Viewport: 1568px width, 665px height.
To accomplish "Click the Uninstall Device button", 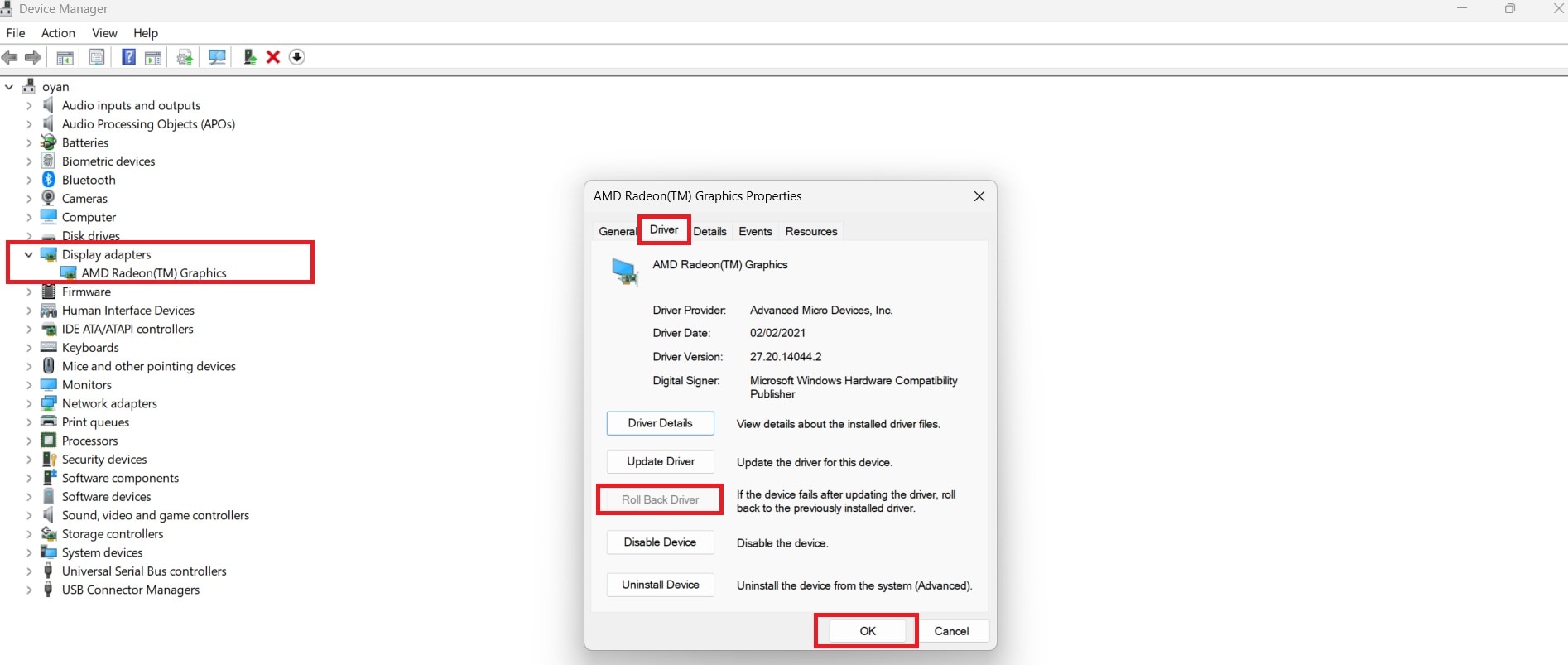I will [661, 585].
